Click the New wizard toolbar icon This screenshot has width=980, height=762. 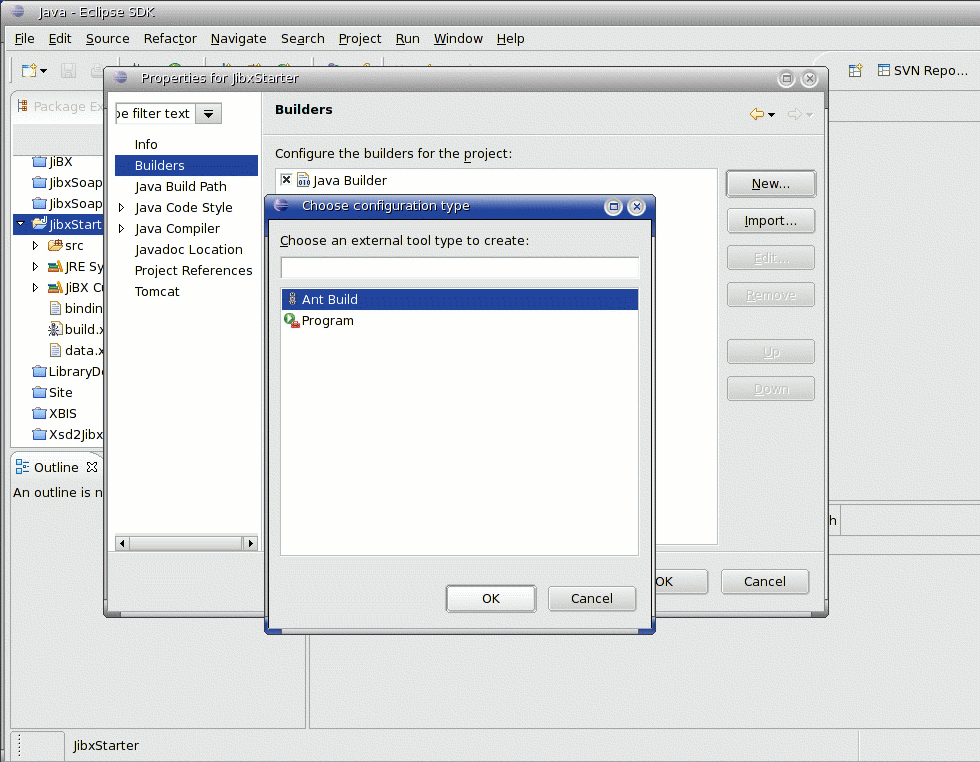[x=29, y=71]
